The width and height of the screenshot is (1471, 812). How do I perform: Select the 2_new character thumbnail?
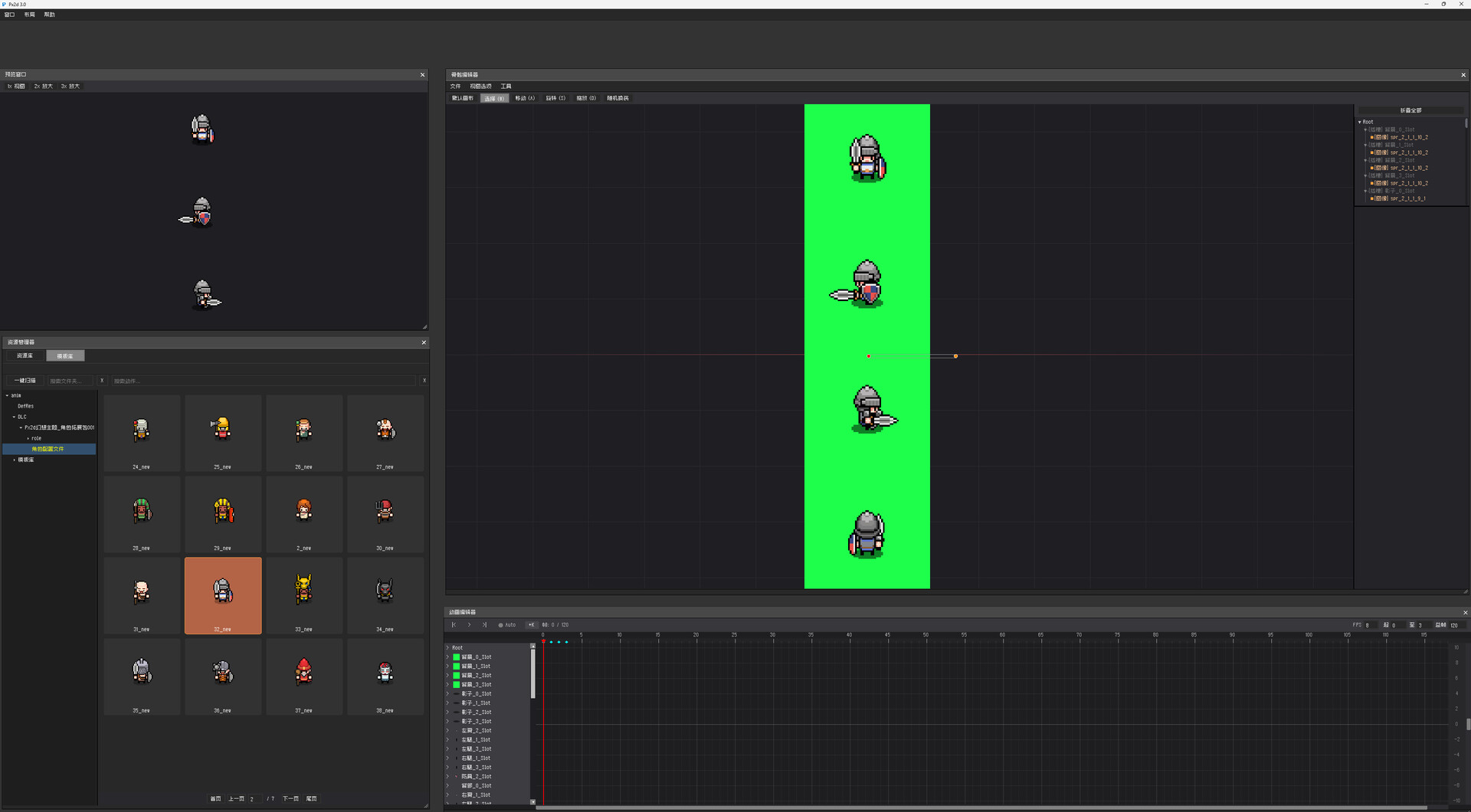click(x=304, y=514)
